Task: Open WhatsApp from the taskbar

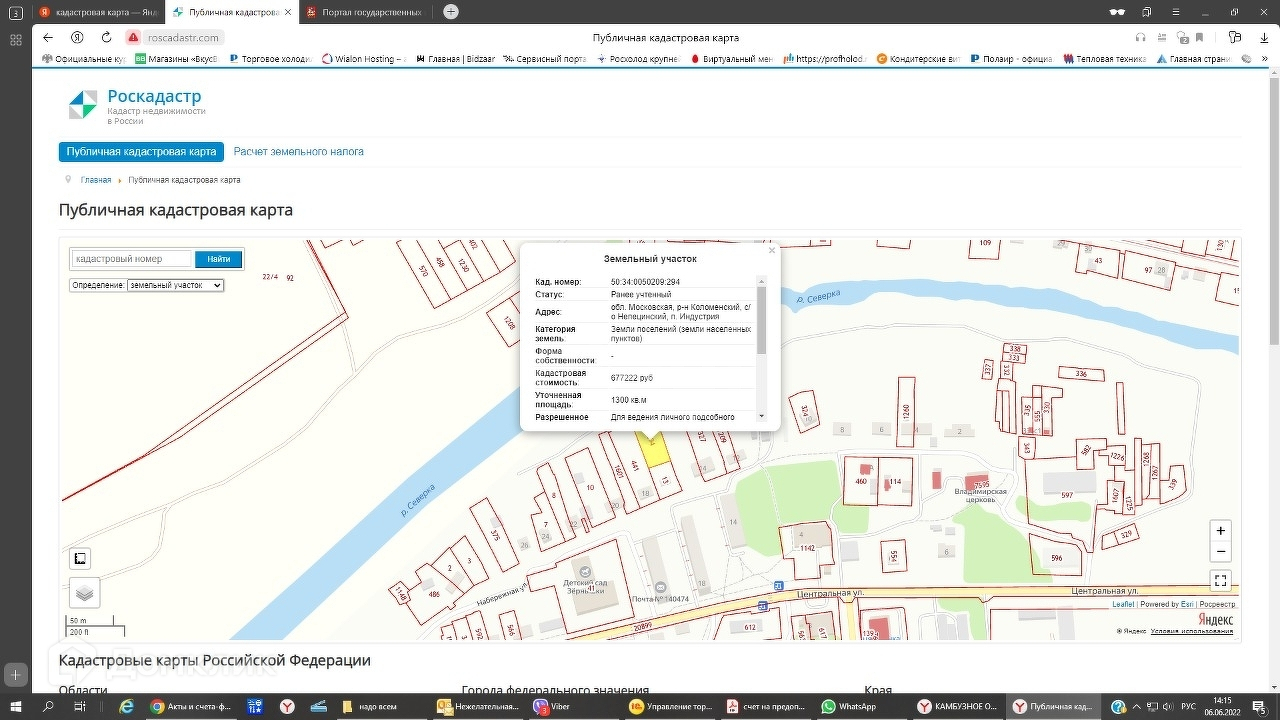Action: coord(849,706)
